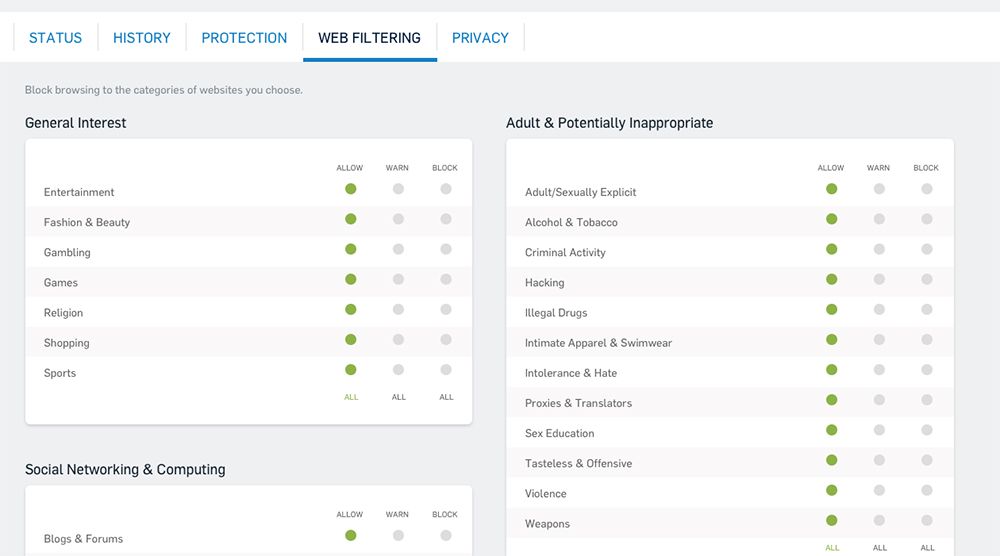Block the Hacking category

pos(927,279)
